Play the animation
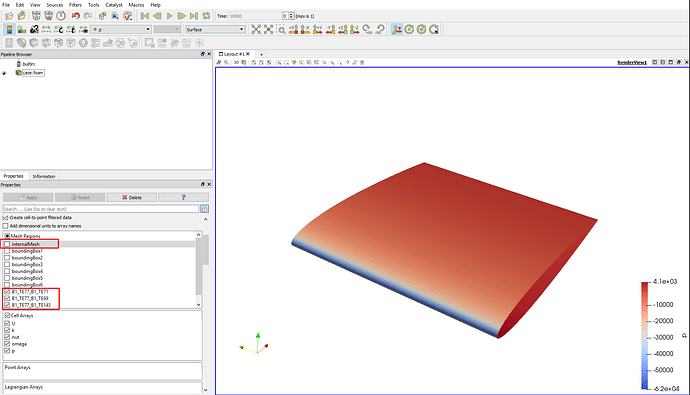The height and width of the screenshot is (395, 690). (x=169, y=16)
